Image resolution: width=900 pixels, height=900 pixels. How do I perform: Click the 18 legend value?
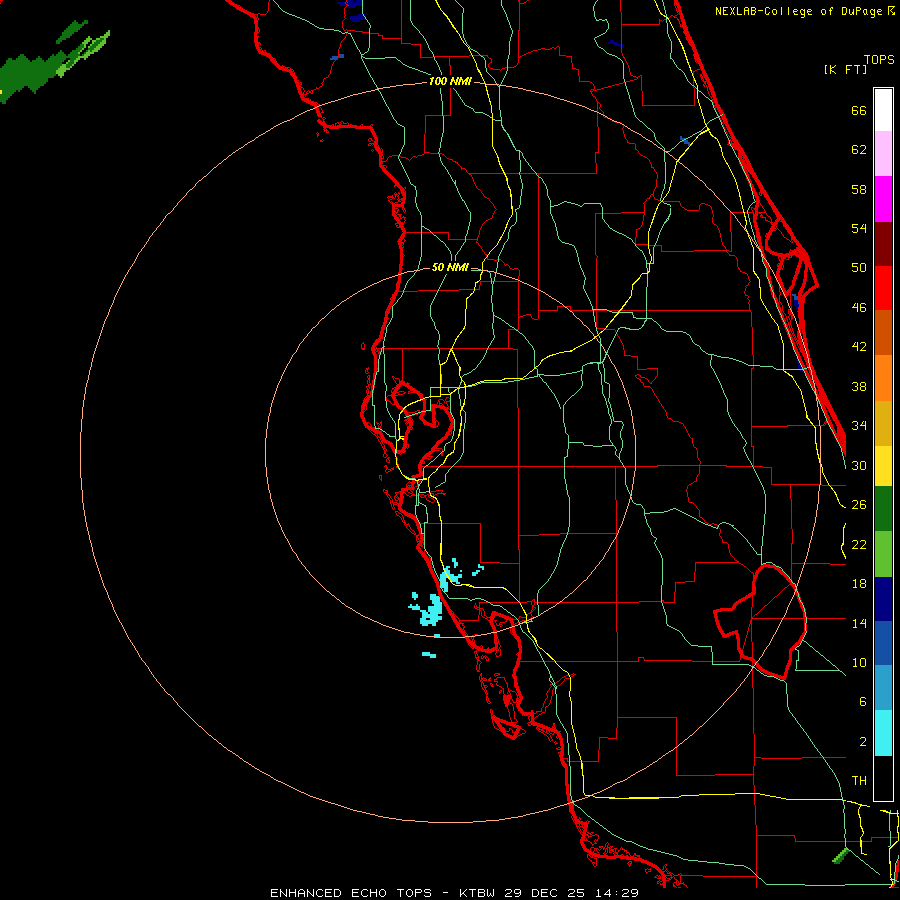point(859,584)
